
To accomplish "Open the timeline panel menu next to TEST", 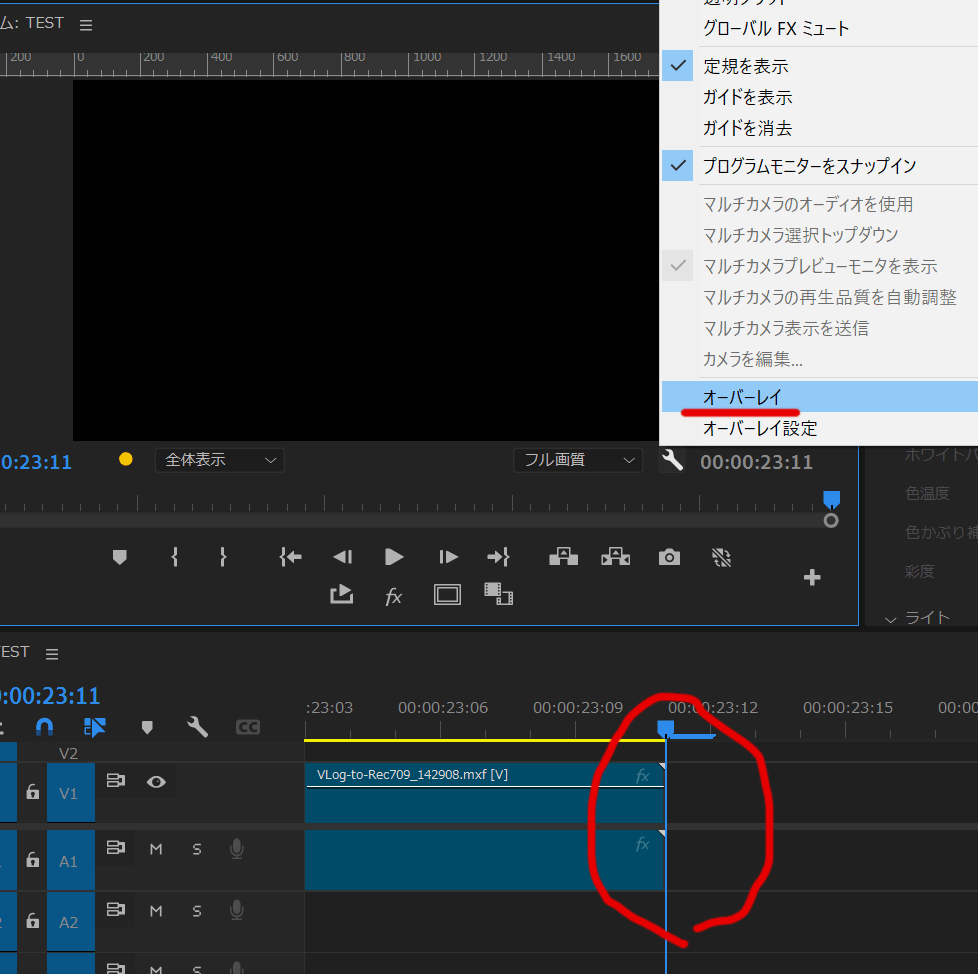I will [x=52, y=653].
